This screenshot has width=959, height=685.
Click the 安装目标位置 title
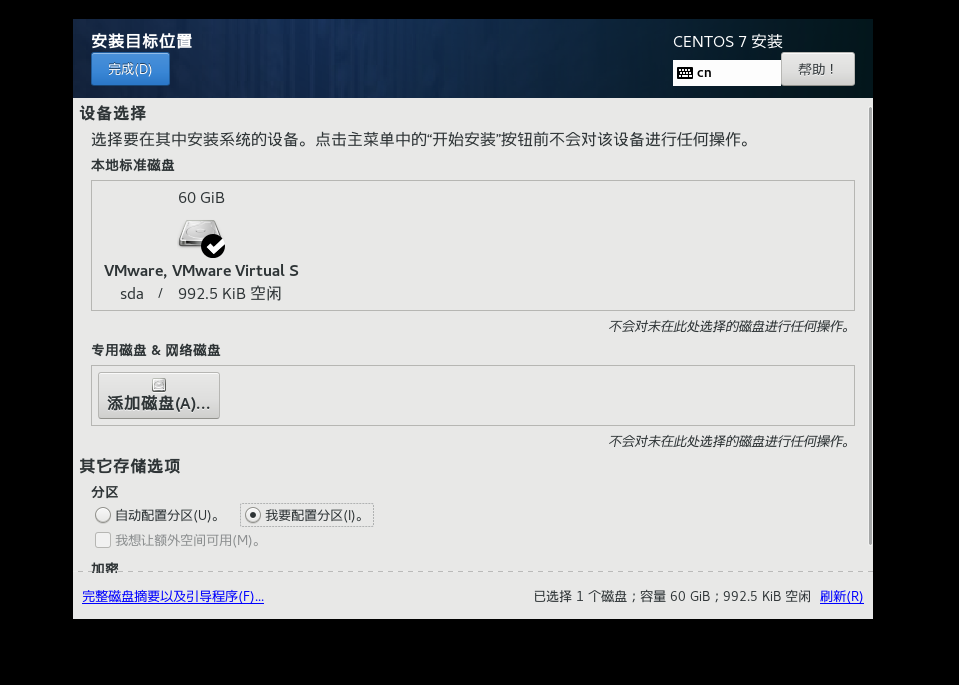[142, 41]
